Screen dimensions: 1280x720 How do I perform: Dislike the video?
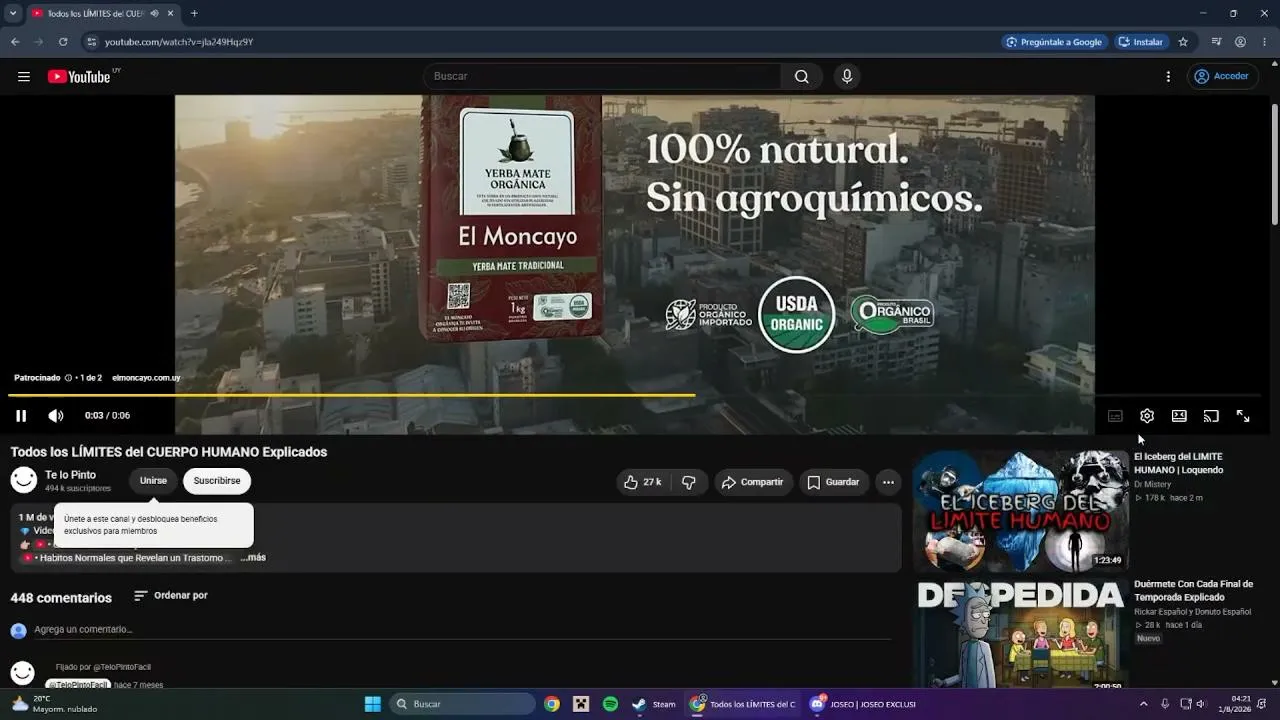coord(689,482)
